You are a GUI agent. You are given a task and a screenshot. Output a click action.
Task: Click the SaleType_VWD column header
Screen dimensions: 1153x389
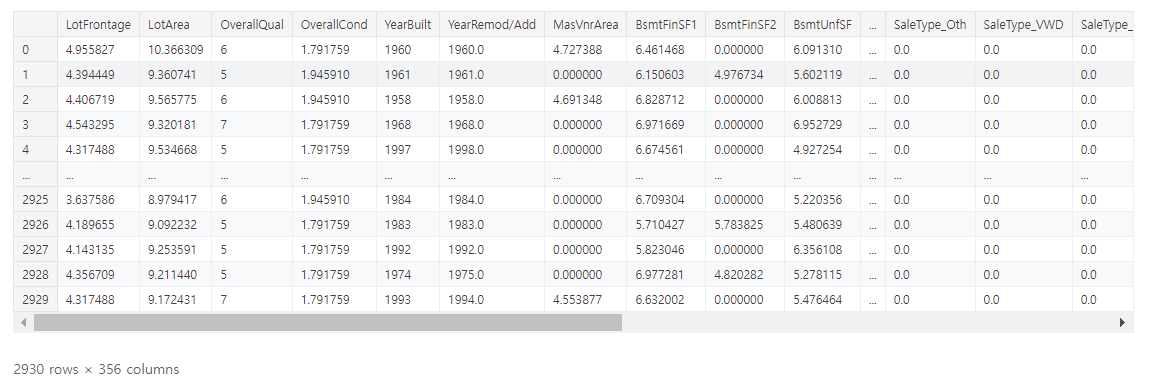(x=1024, y=24)
